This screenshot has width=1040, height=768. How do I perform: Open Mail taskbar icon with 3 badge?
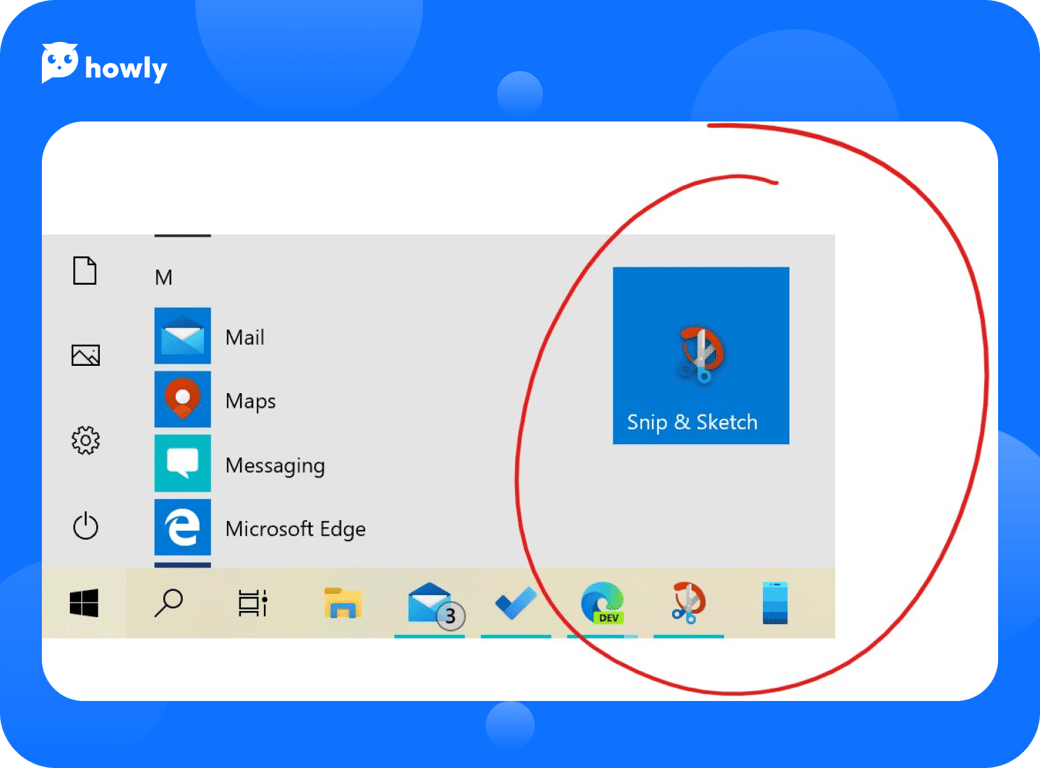(x=430, y=603)
